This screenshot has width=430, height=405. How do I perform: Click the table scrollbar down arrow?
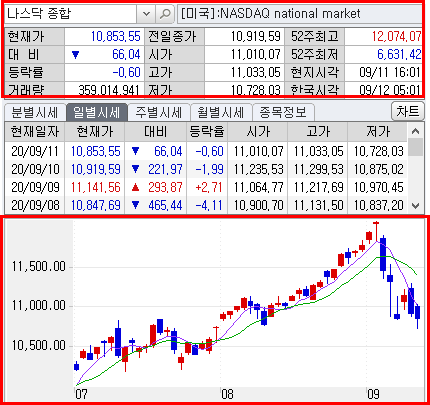(x=415, y=206)
